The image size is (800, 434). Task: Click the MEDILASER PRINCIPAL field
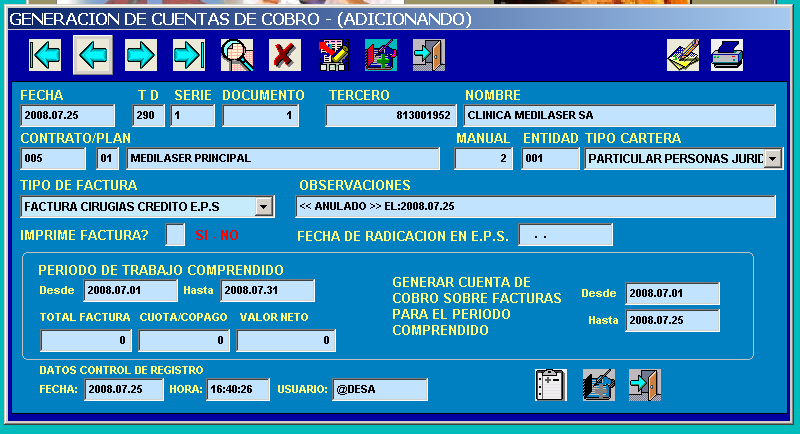[x=283, y=158]
